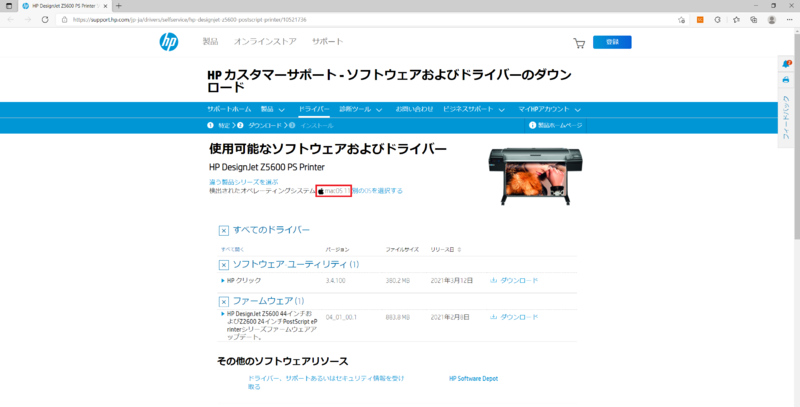Click すべて開く link
Screen dimensions: 800x407
[x=233, y=249]
